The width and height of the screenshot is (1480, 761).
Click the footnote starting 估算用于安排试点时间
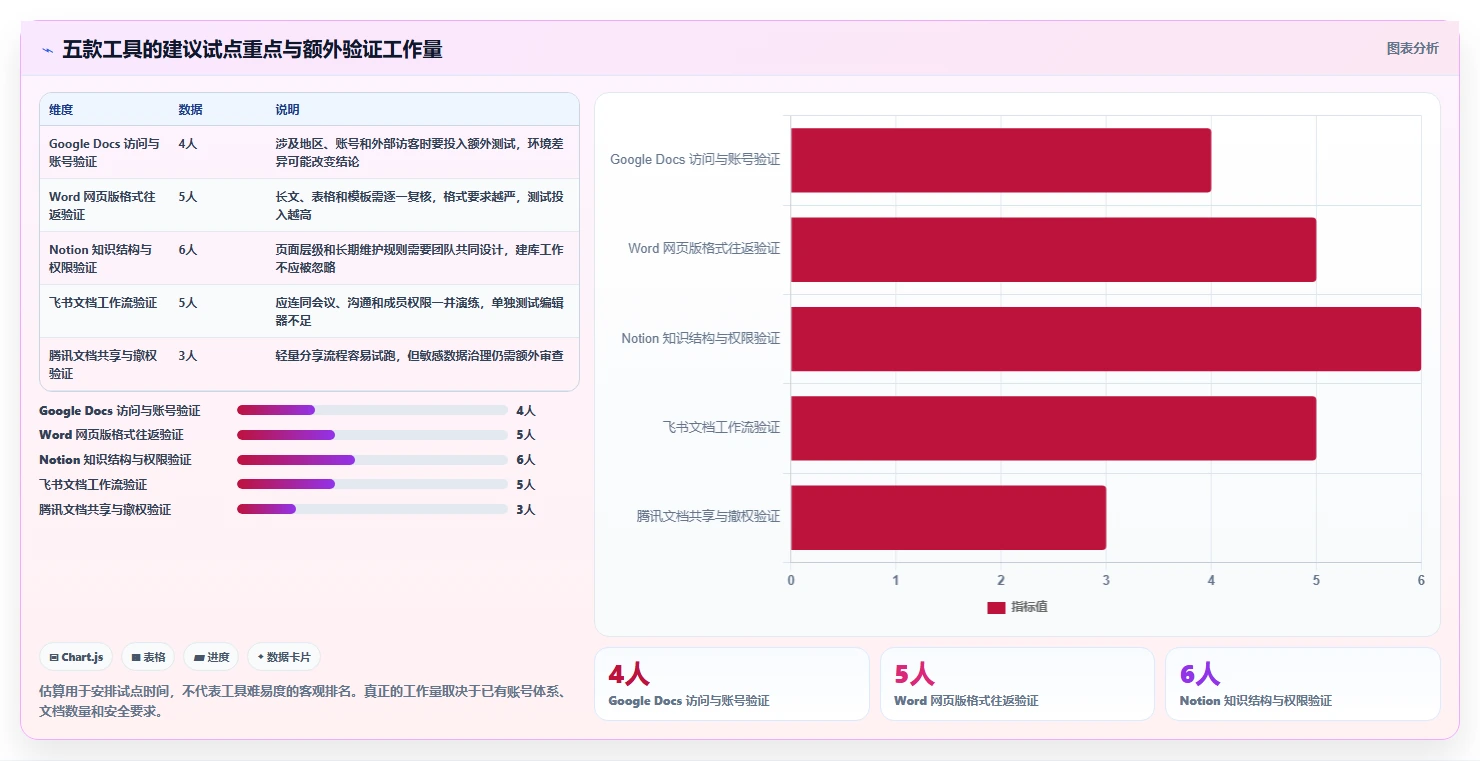[x=302, y=701]
